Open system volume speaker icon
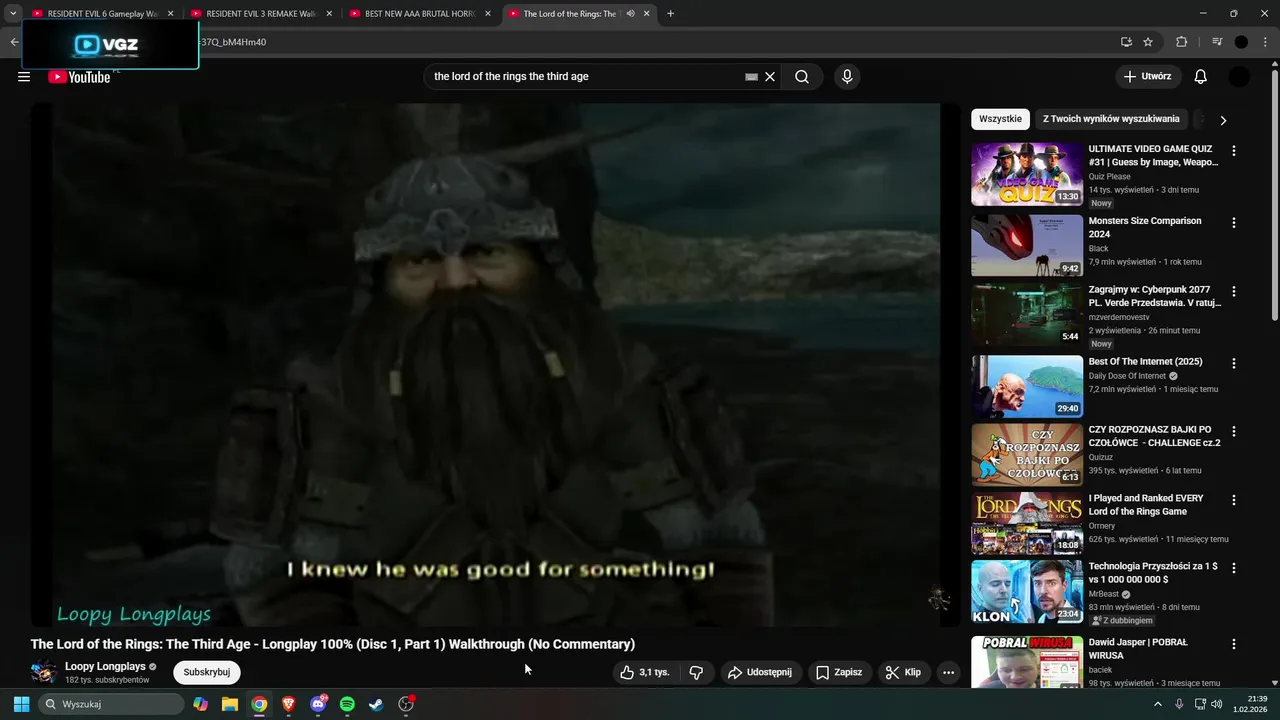 (1217, 704)
